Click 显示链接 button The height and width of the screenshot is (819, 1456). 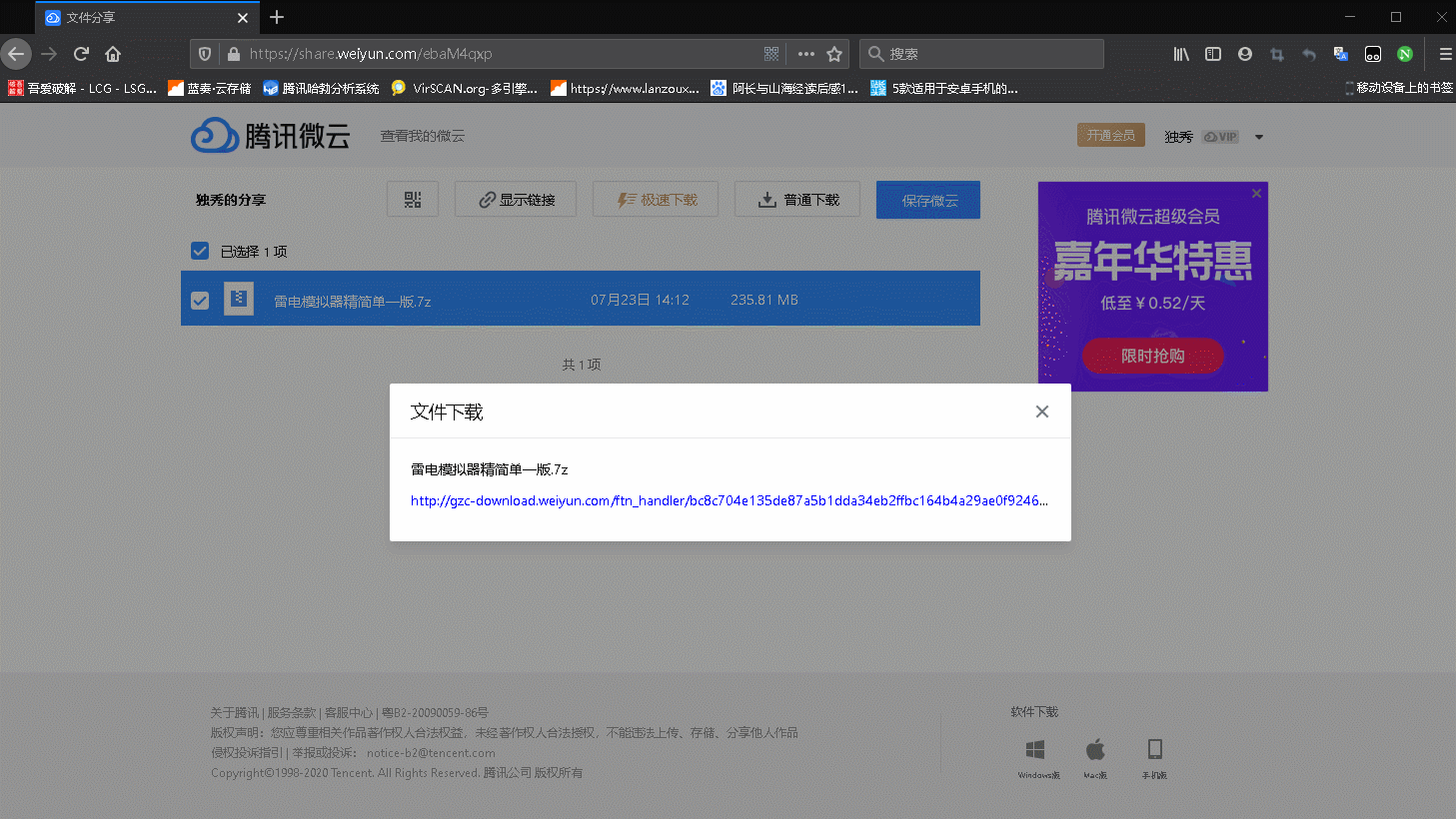[x=517, y=200]
